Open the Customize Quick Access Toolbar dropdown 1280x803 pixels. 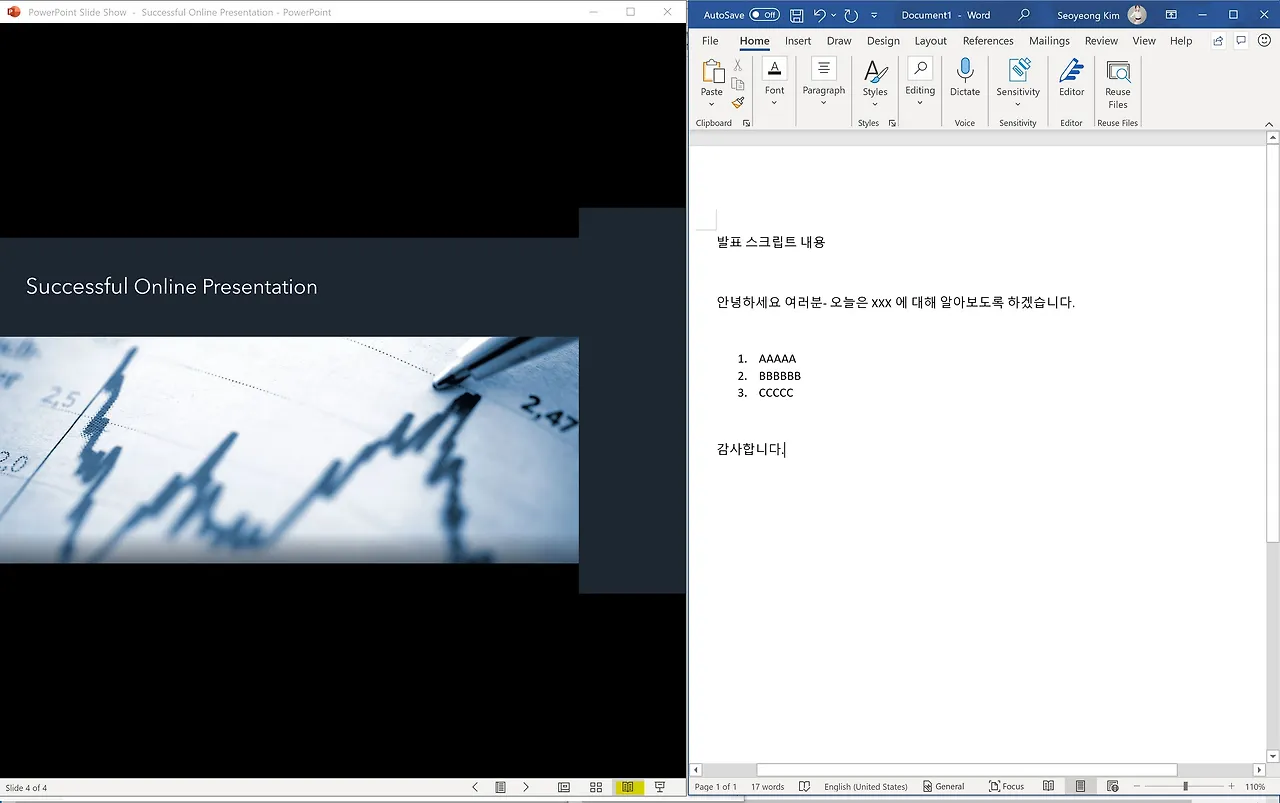[874, 15]
